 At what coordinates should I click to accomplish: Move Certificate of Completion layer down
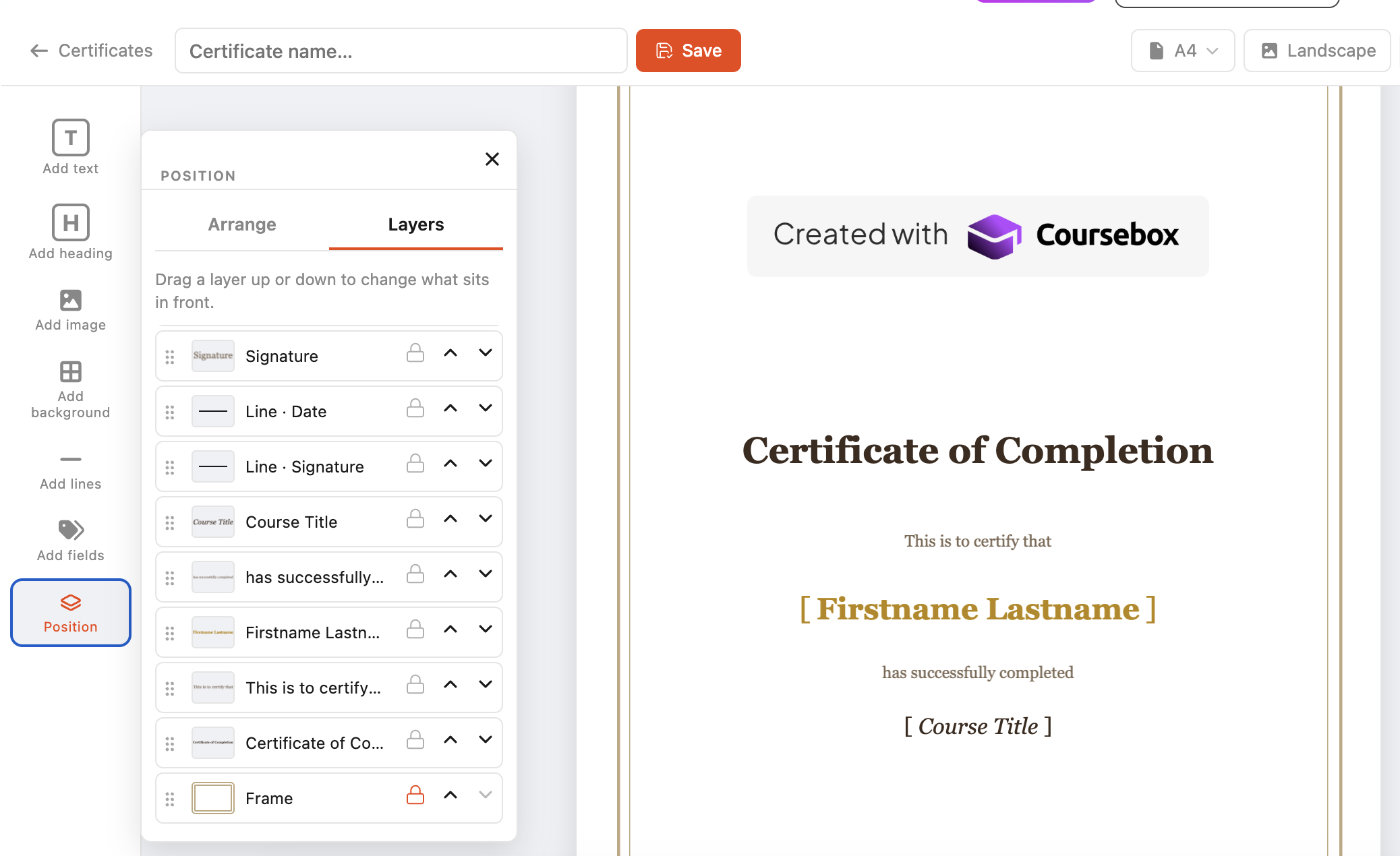[x=486, y=740]
